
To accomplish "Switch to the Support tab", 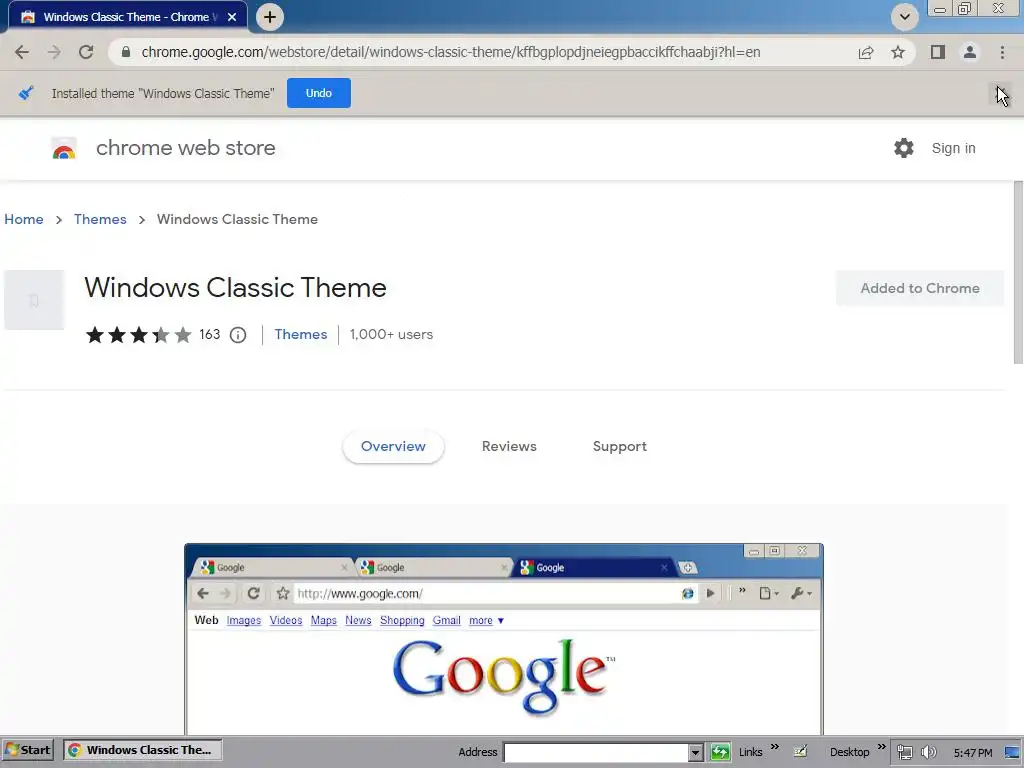I will (620, 447).
